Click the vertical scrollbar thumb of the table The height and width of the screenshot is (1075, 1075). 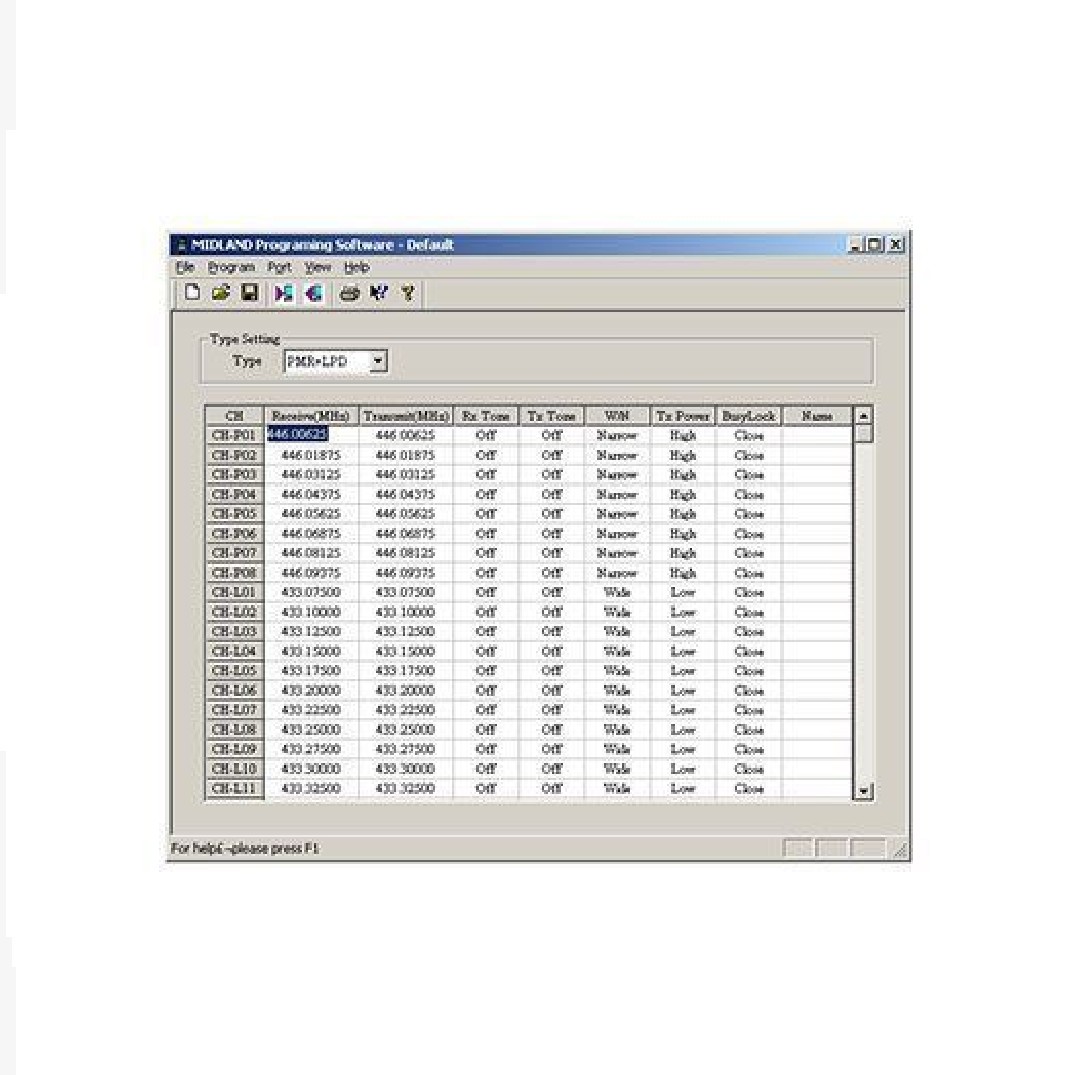pos(864,434)
